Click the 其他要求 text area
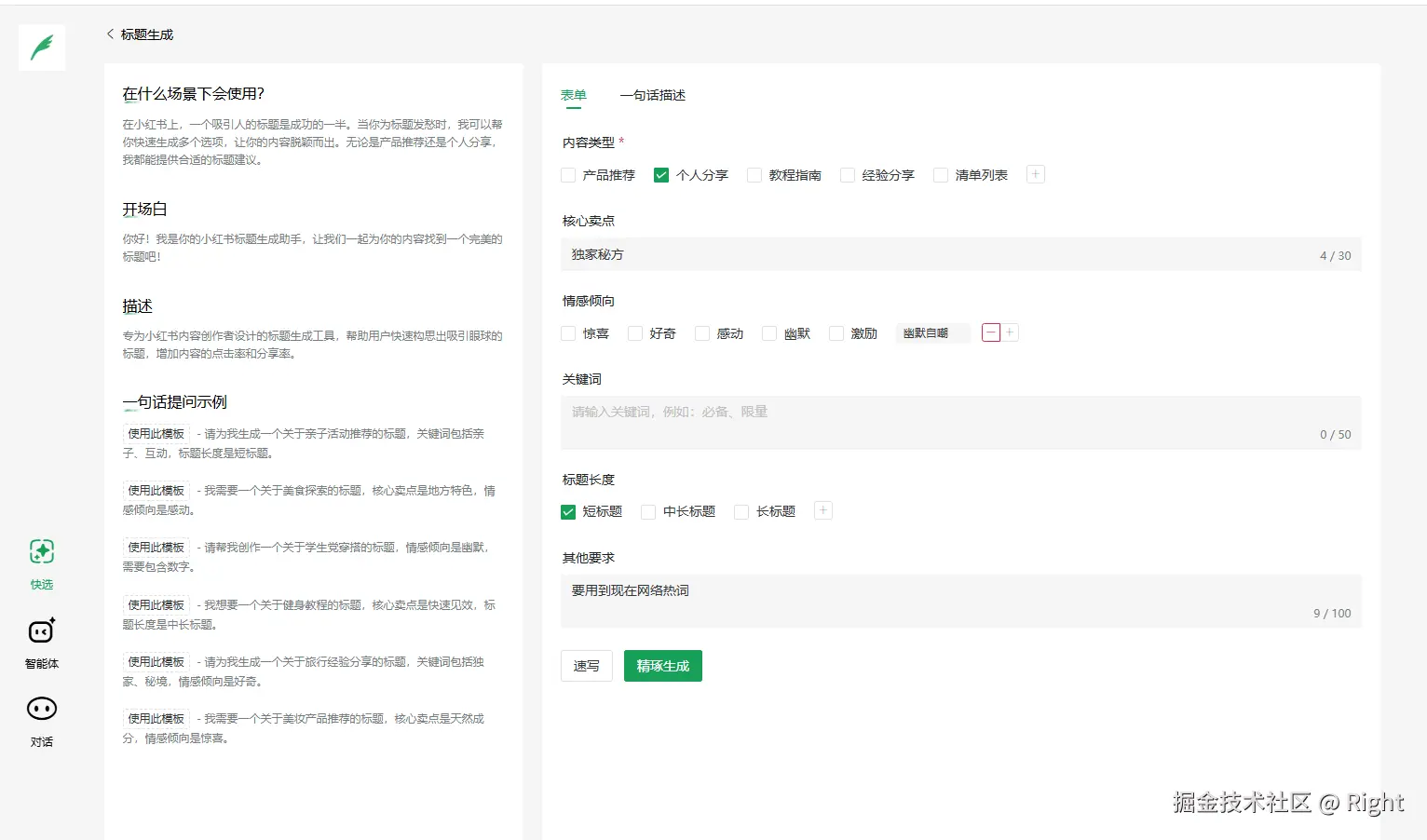This screenshot has width=1427, height=840. (x=960, y=601)
